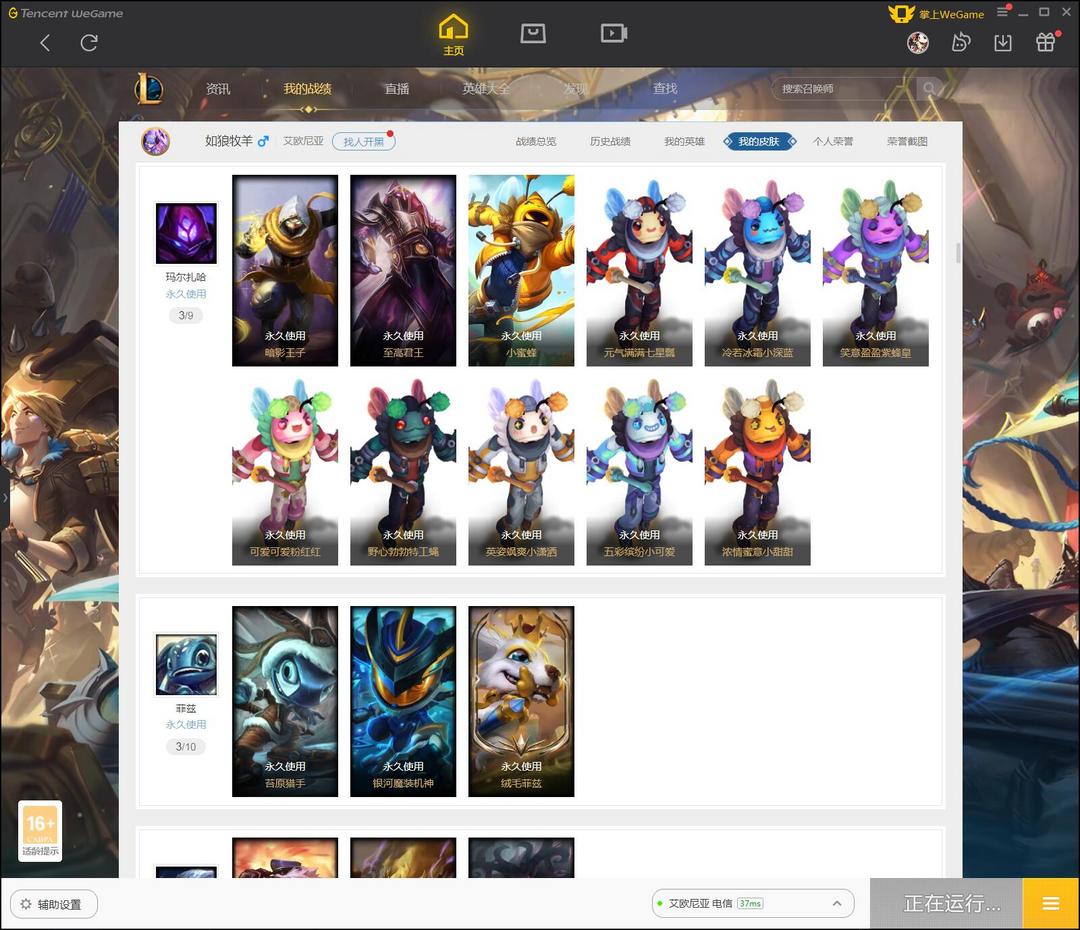The height and width of the screenshot is (930, 1080).
Task: Switch to the 英雄大全 tab
Action: [486, 89]
